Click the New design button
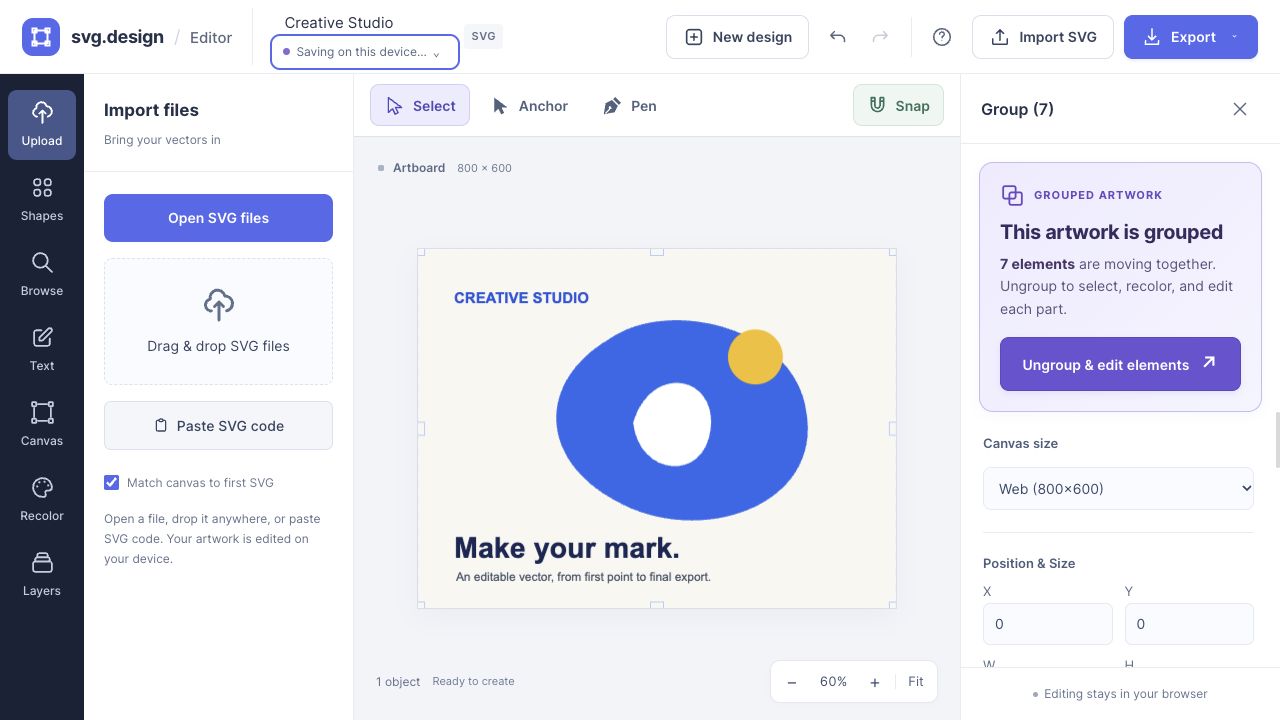Screen dimensions: 1280x720 point(737,37)
